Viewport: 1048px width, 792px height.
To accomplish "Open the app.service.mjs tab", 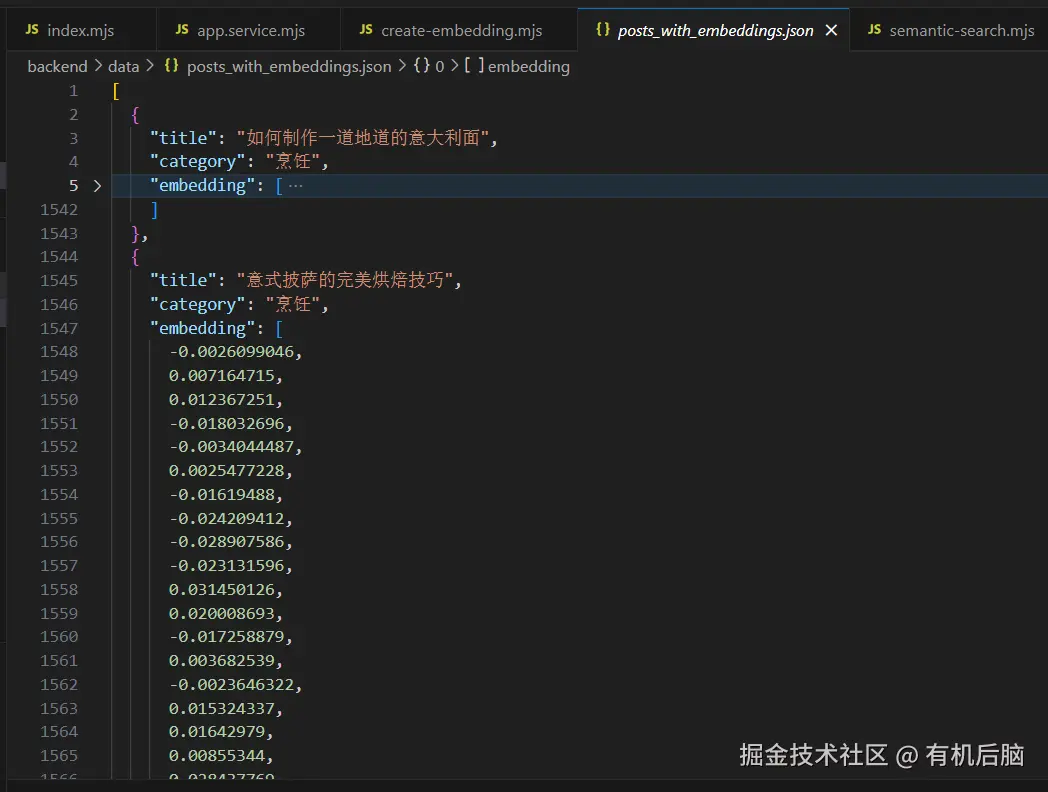I will (249, 30).
